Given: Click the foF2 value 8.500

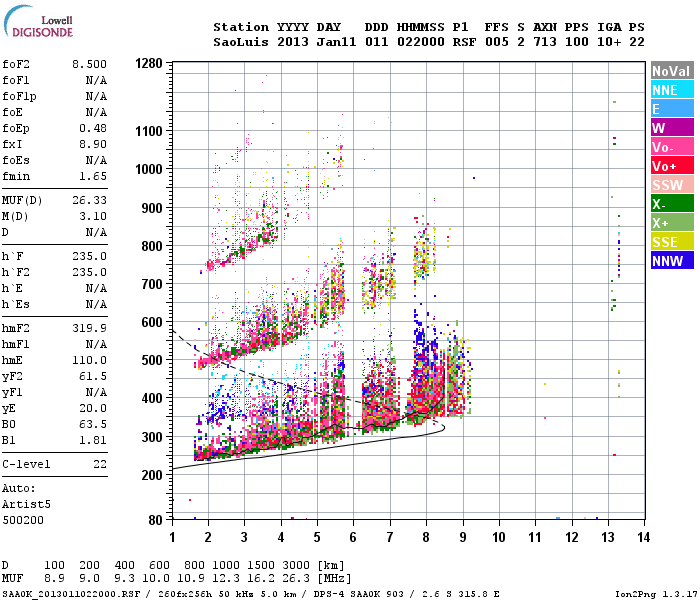Looking at the screenshot, I should point(89,64).
